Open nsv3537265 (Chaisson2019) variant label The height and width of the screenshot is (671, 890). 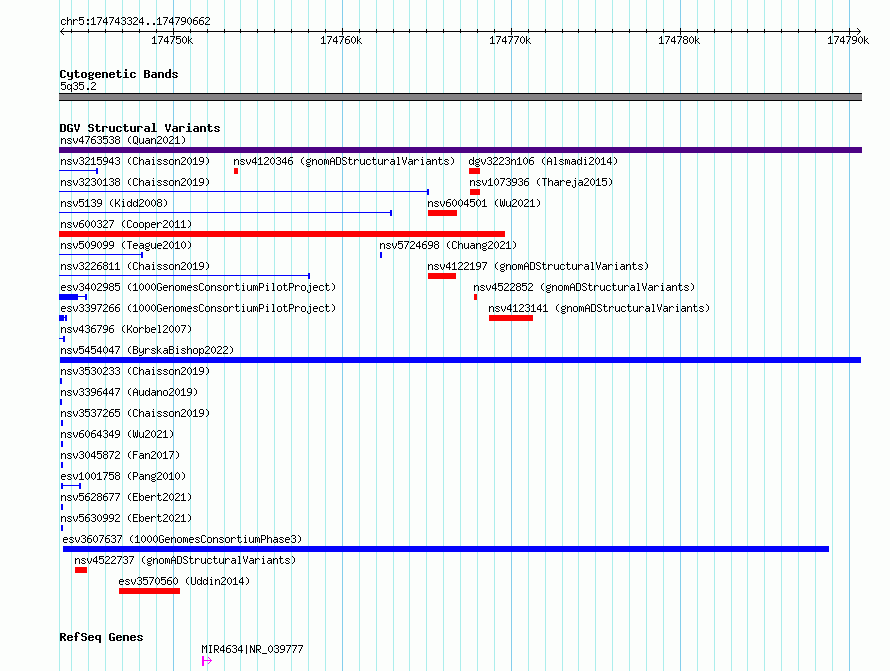[x=135, y=413]
